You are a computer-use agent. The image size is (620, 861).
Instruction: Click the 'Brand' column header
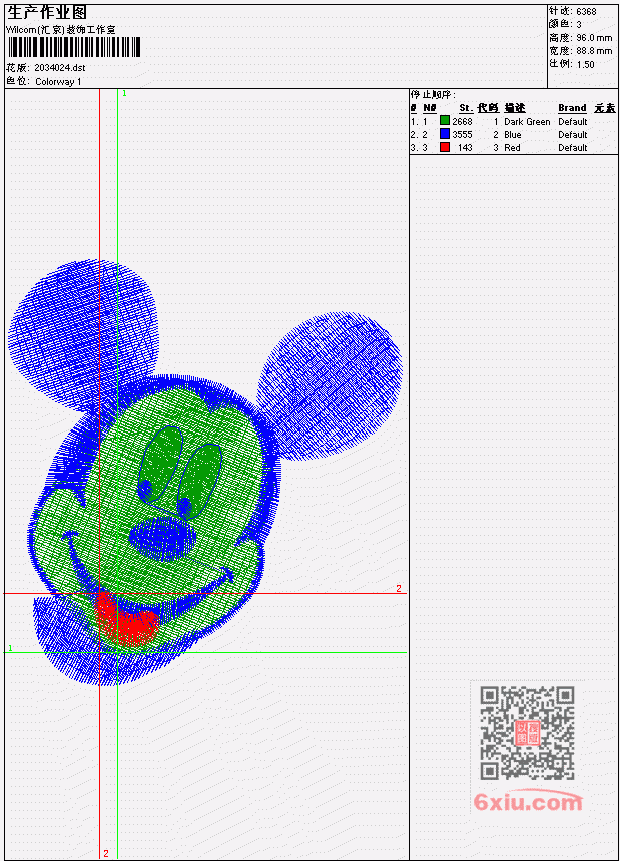pos(572,108)
